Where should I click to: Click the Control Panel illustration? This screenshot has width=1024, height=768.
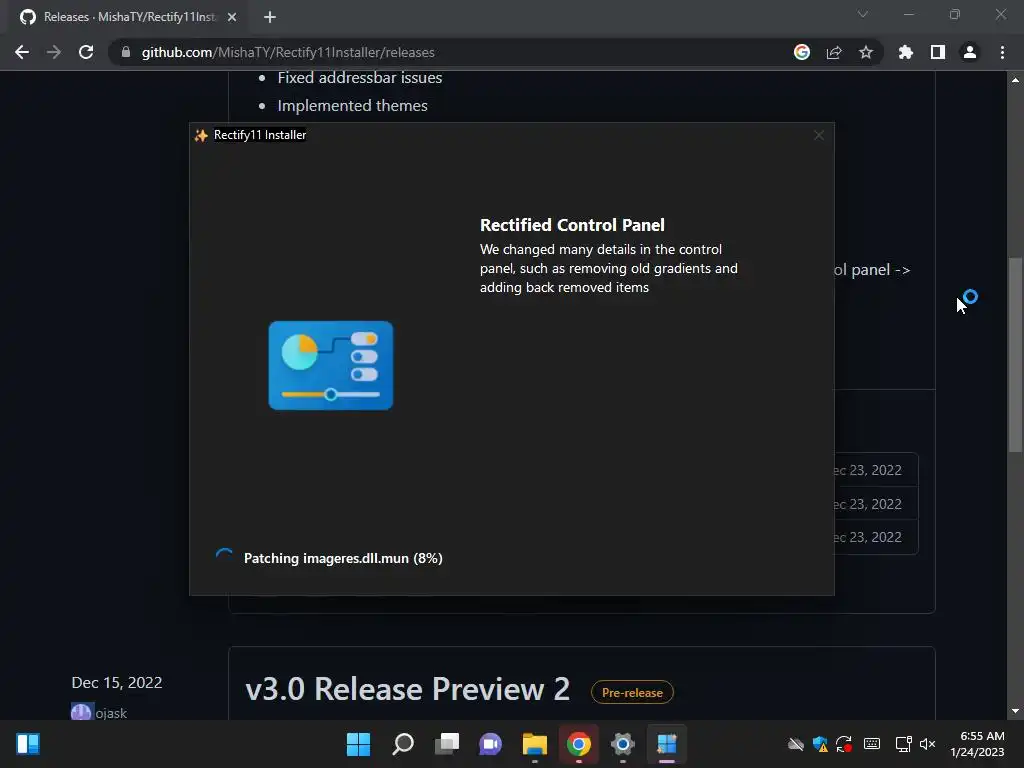click(331, 365)
